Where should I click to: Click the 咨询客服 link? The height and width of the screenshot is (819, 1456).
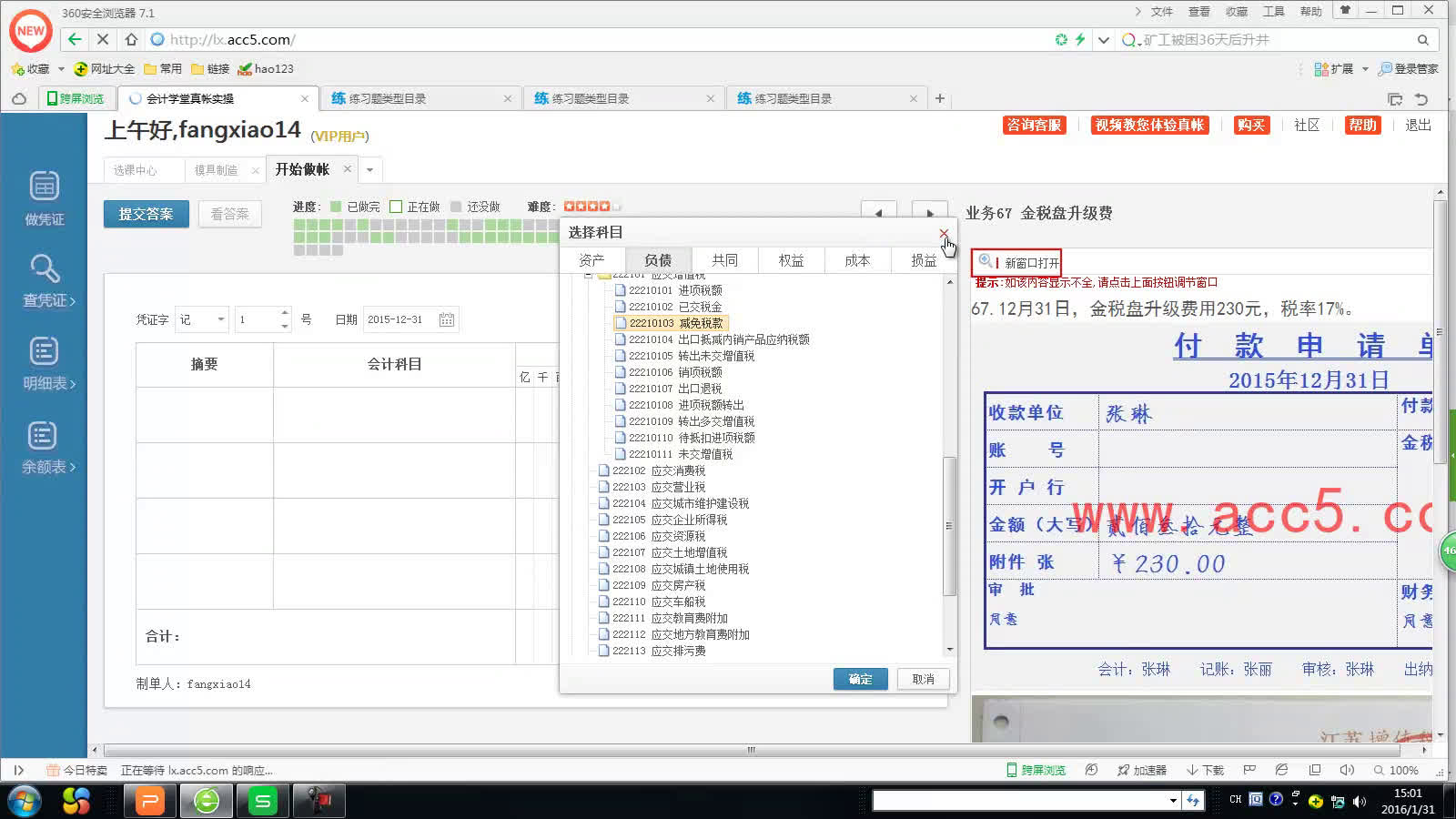(x=1034, y=125)
